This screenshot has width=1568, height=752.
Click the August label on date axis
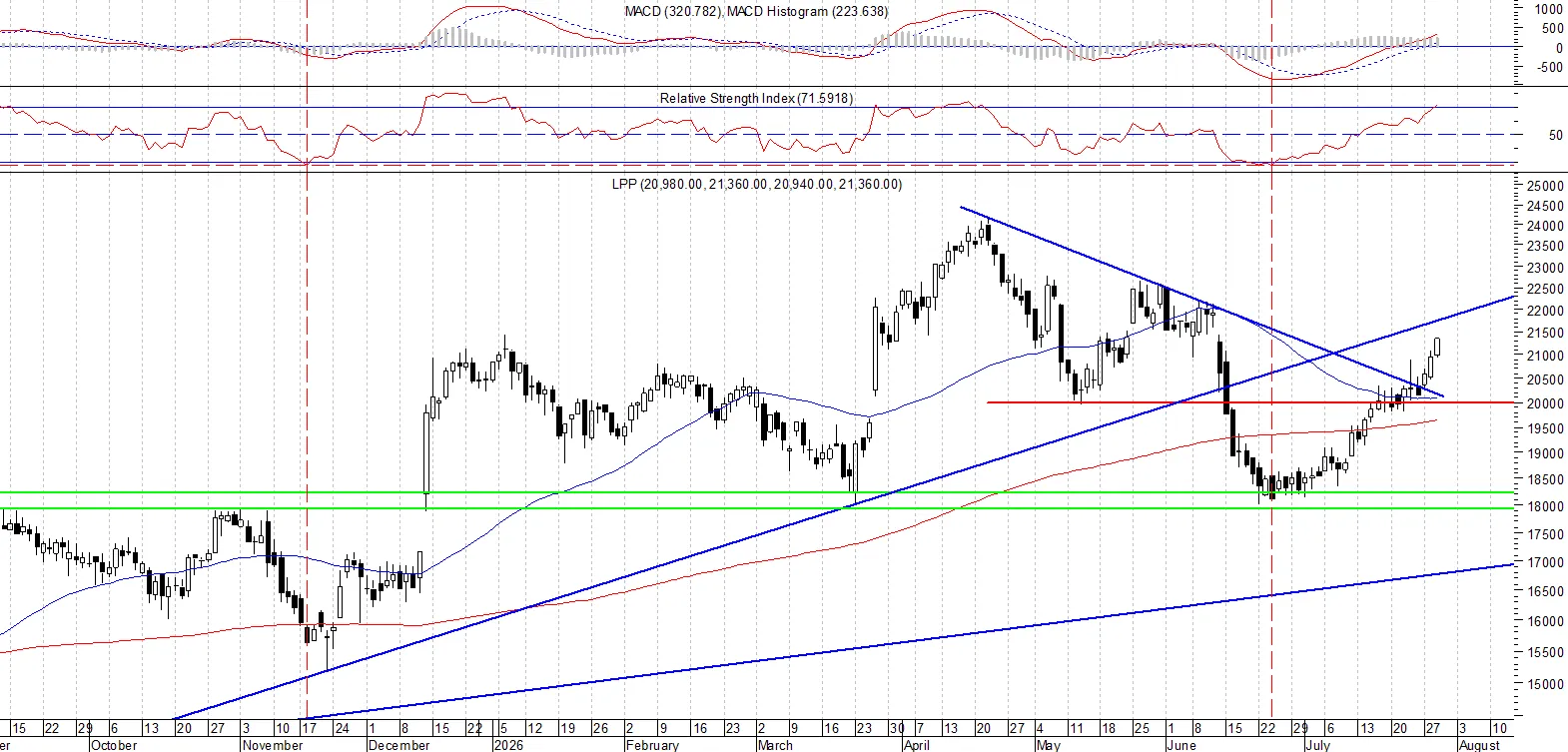pos(1480,745)
